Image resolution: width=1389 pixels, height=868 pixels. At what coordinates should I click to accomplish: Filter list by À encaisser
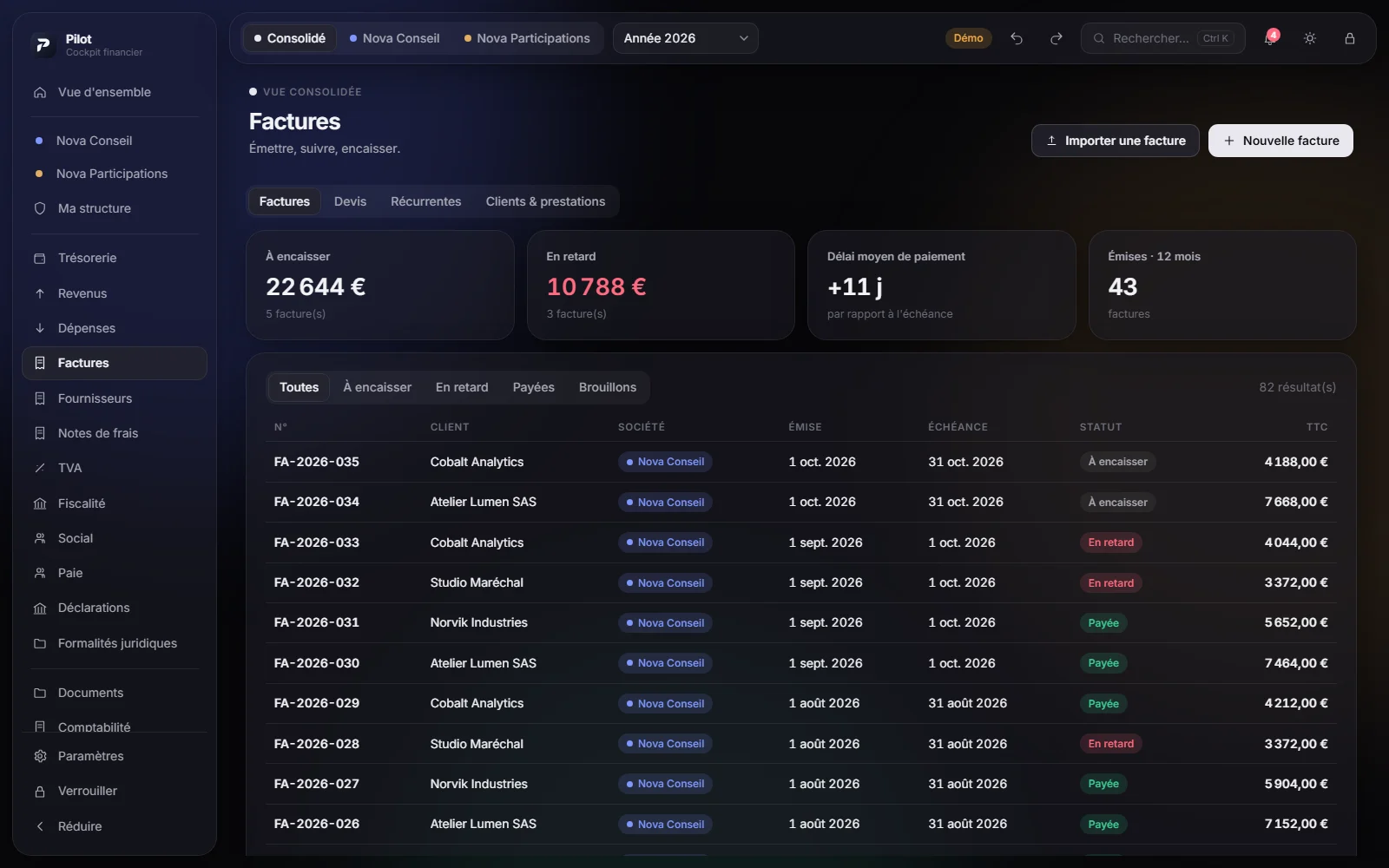pyautogui.click(x=377, y=387)
